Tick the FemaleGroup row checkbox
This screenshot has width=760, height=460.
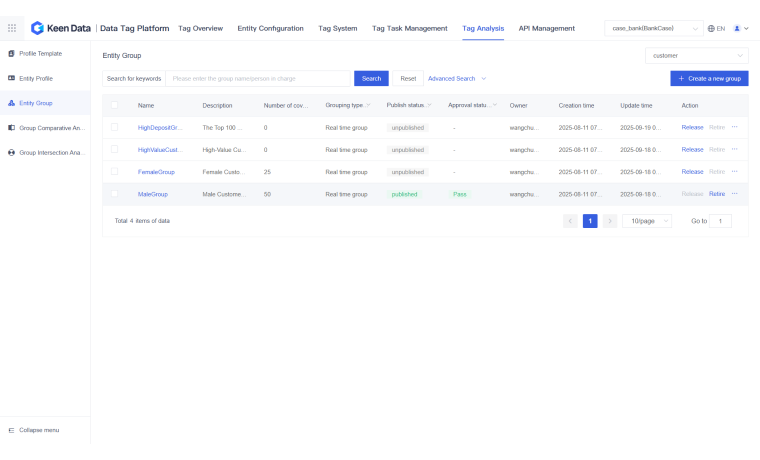pyautogui.click(x=115, y=172)
